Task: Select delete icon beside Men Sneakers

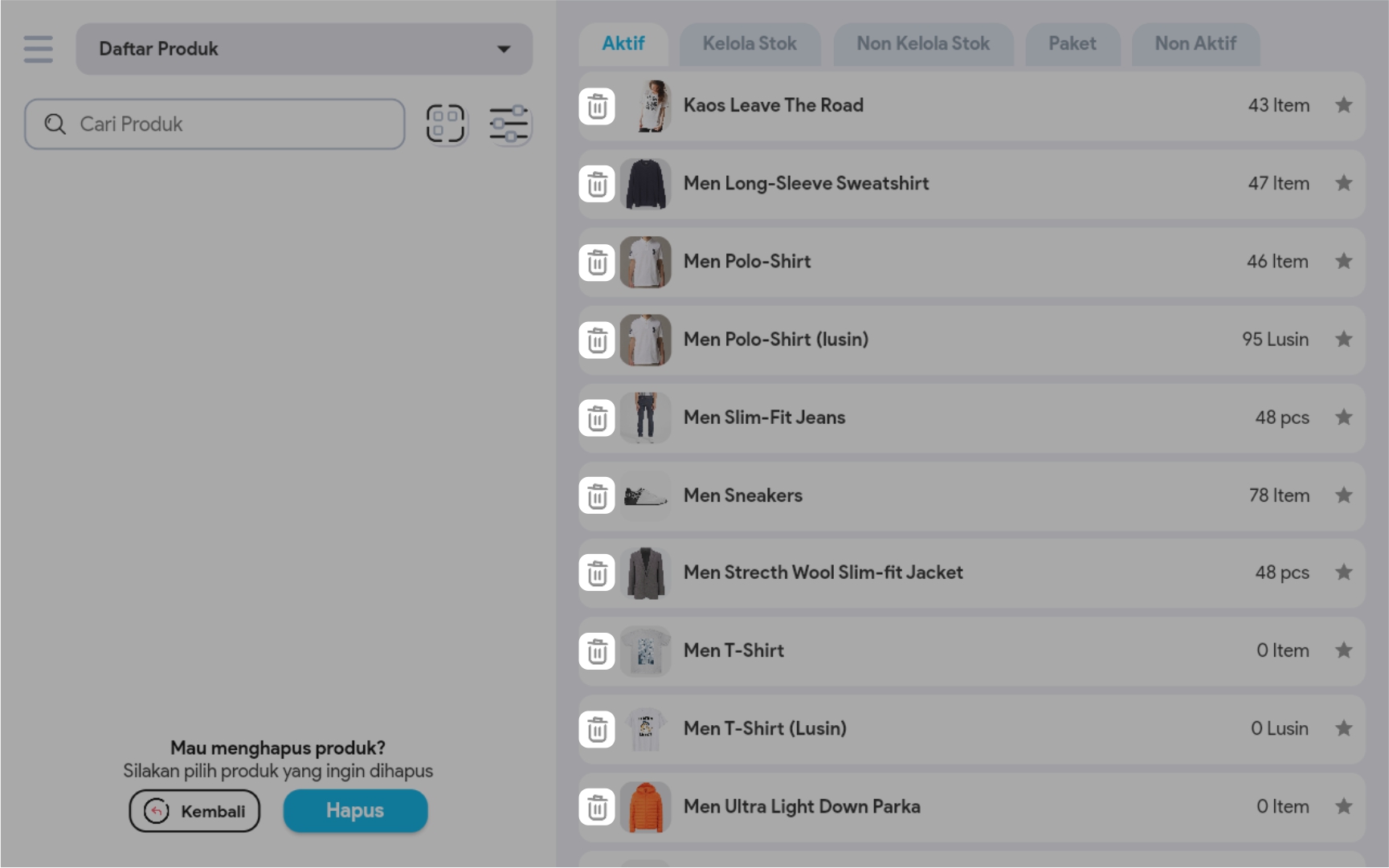Action: pos(597,496)
